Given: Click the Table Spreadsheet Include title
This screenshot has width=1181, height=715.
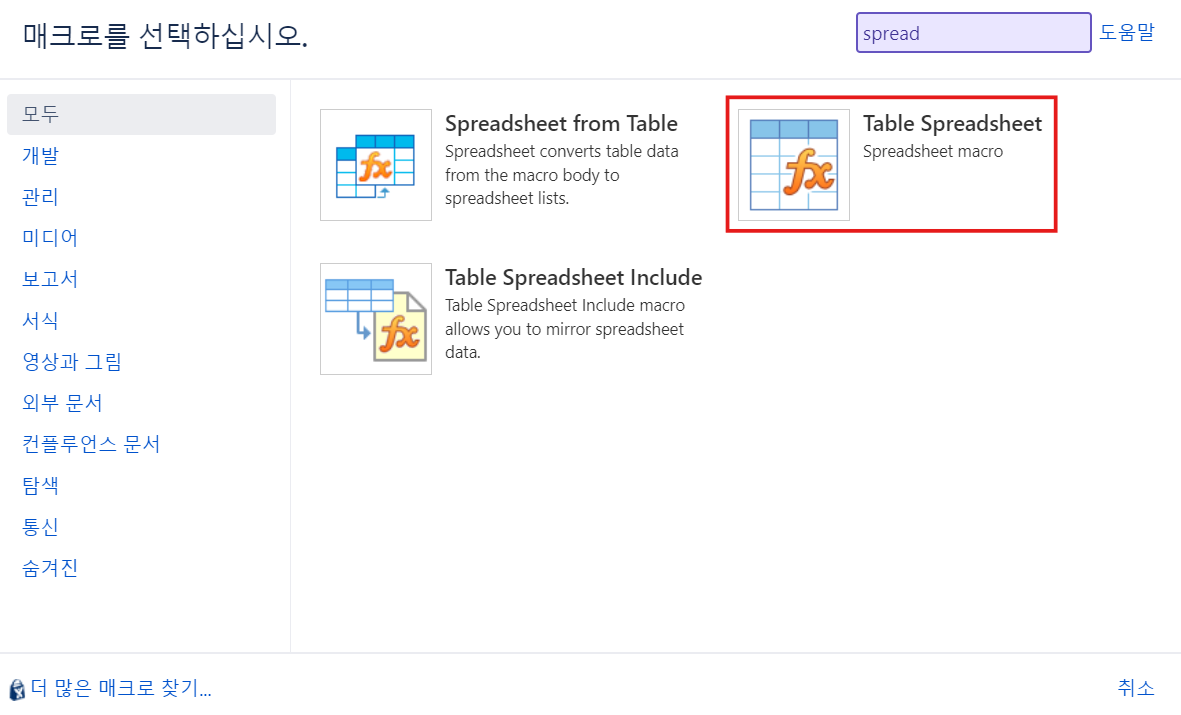Looking at the screenshot, I should click(573, 277).
